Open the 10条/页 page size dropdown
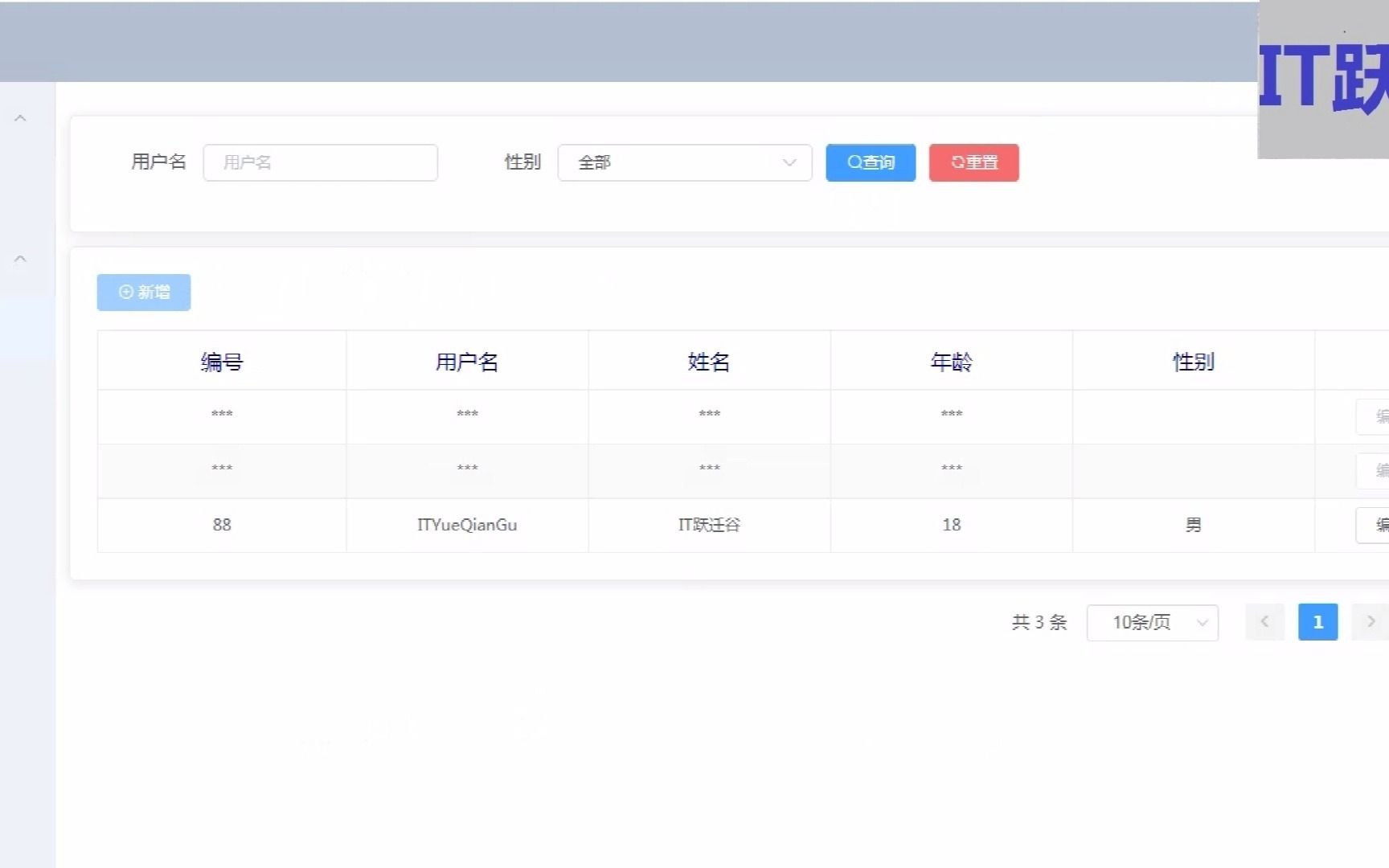Viewport: 1389px width, 868px height. [x=1152, y=622]
